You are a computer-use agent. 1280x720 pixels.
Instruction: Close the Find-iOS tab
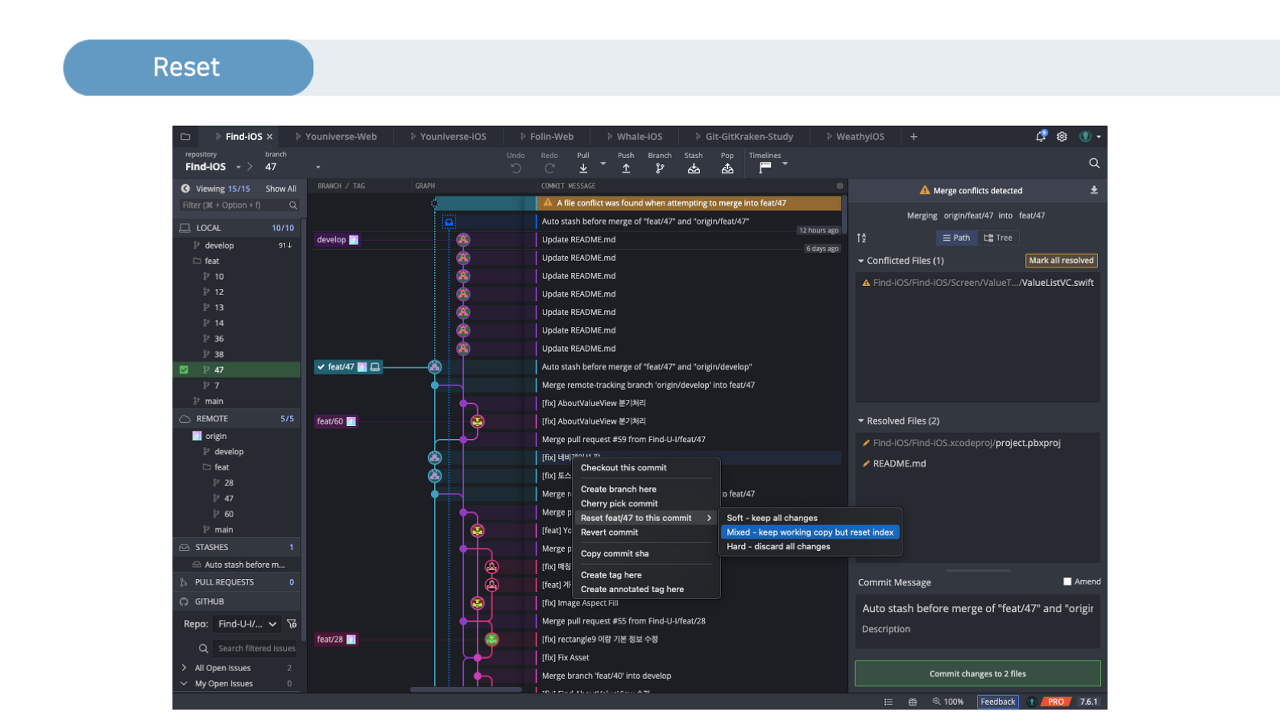pyautogui.click(x=270, y=137)
